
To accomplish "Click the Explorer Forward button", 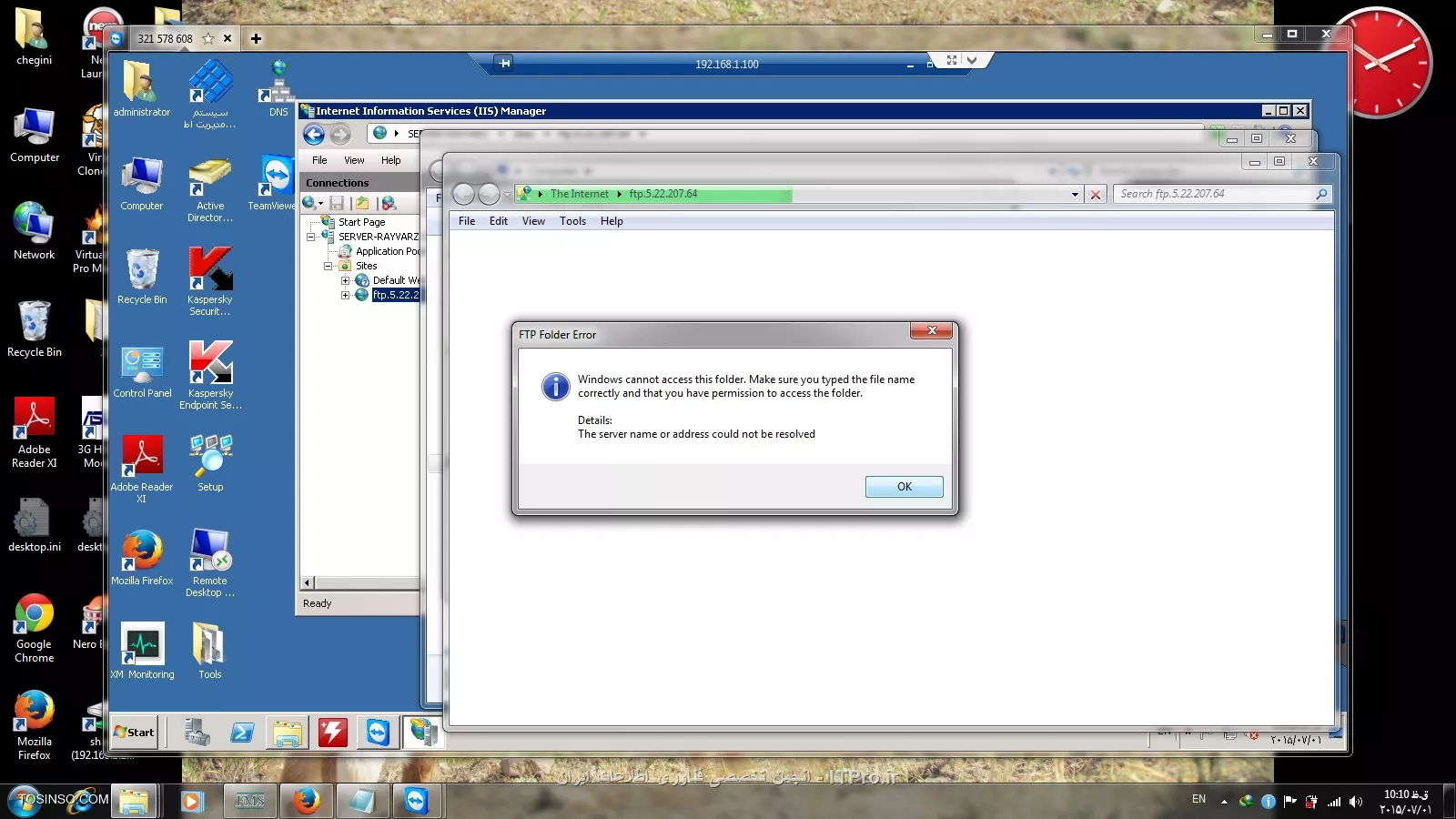I will coord(489,194).
